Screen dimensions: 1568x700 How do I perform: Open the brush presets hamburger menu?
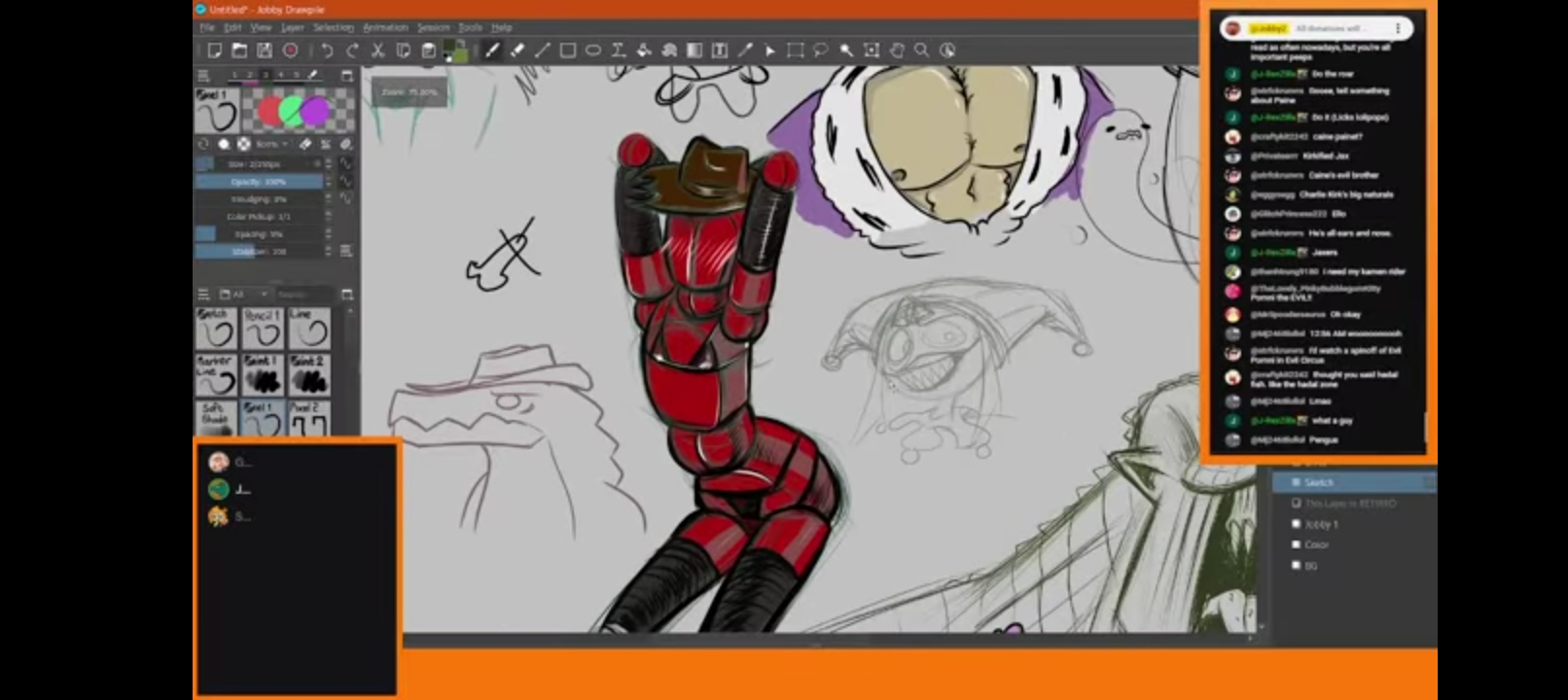click(x=203, y=294)
